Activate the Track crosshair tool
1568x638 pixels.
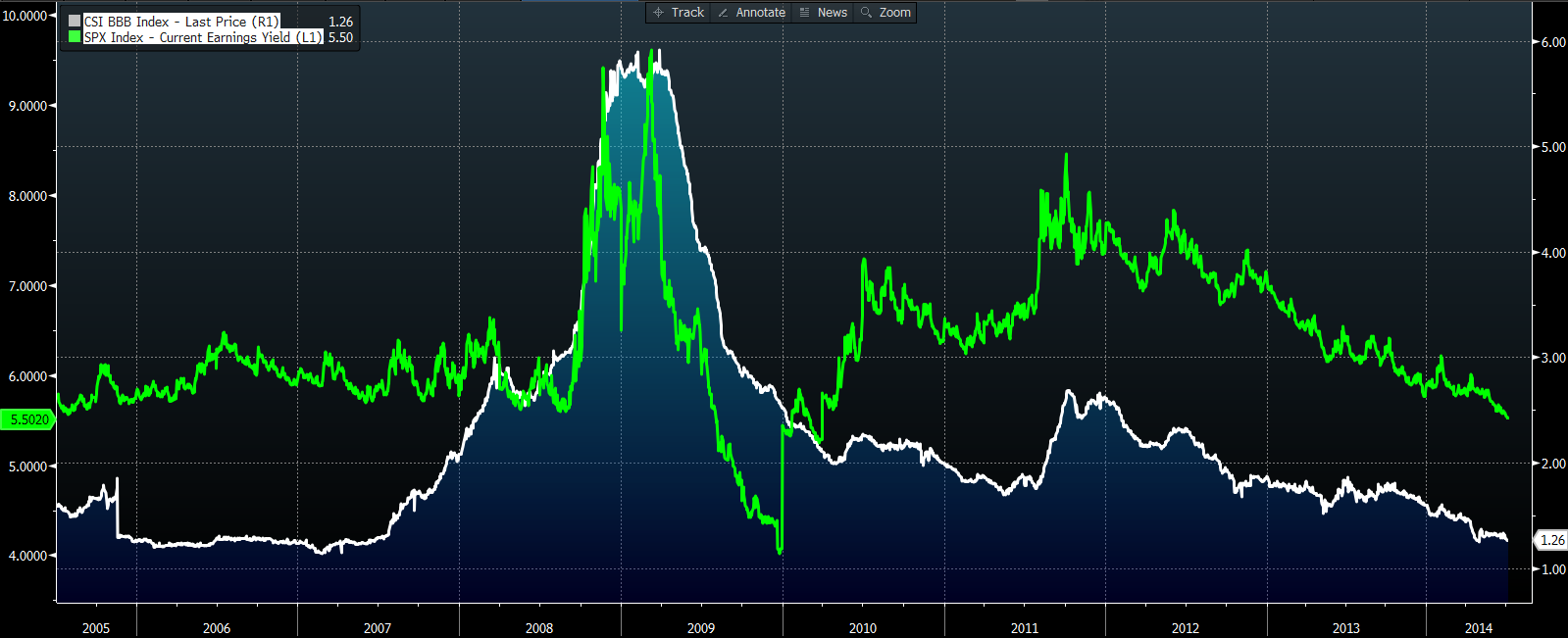point(679,13)
